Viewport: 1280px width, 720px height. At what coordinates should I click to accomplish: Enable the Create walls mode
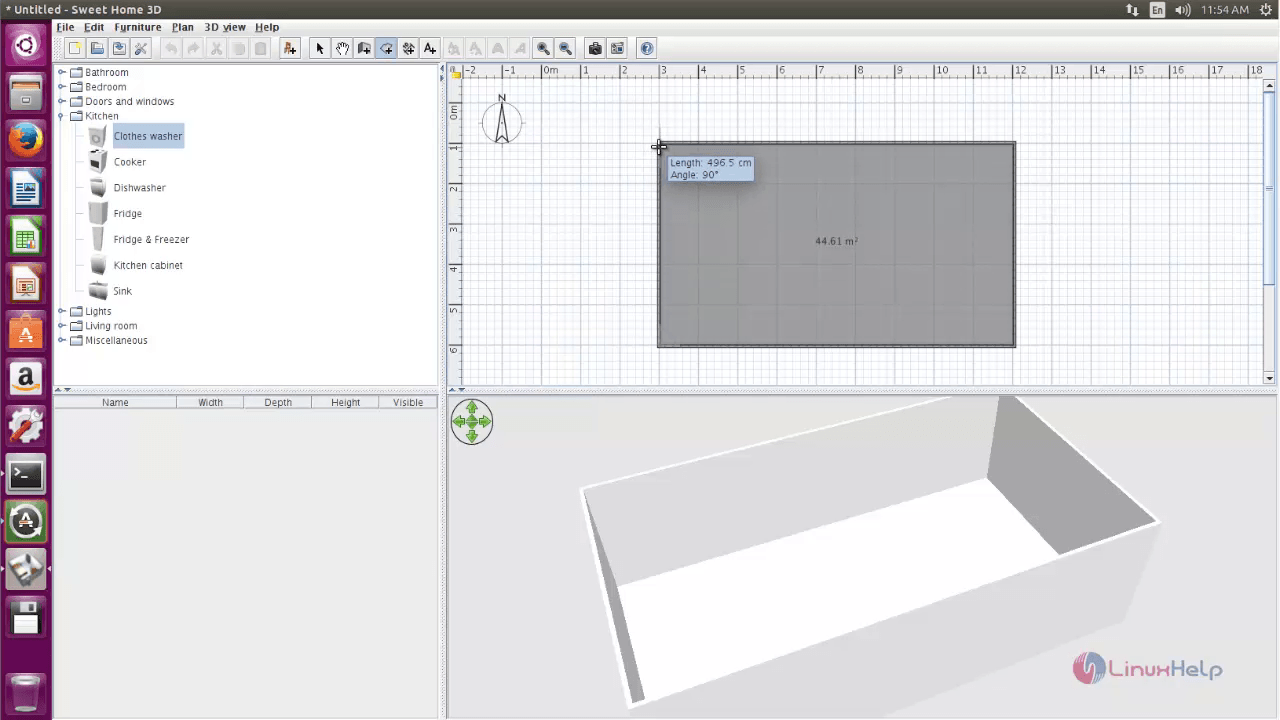[364, 48]
